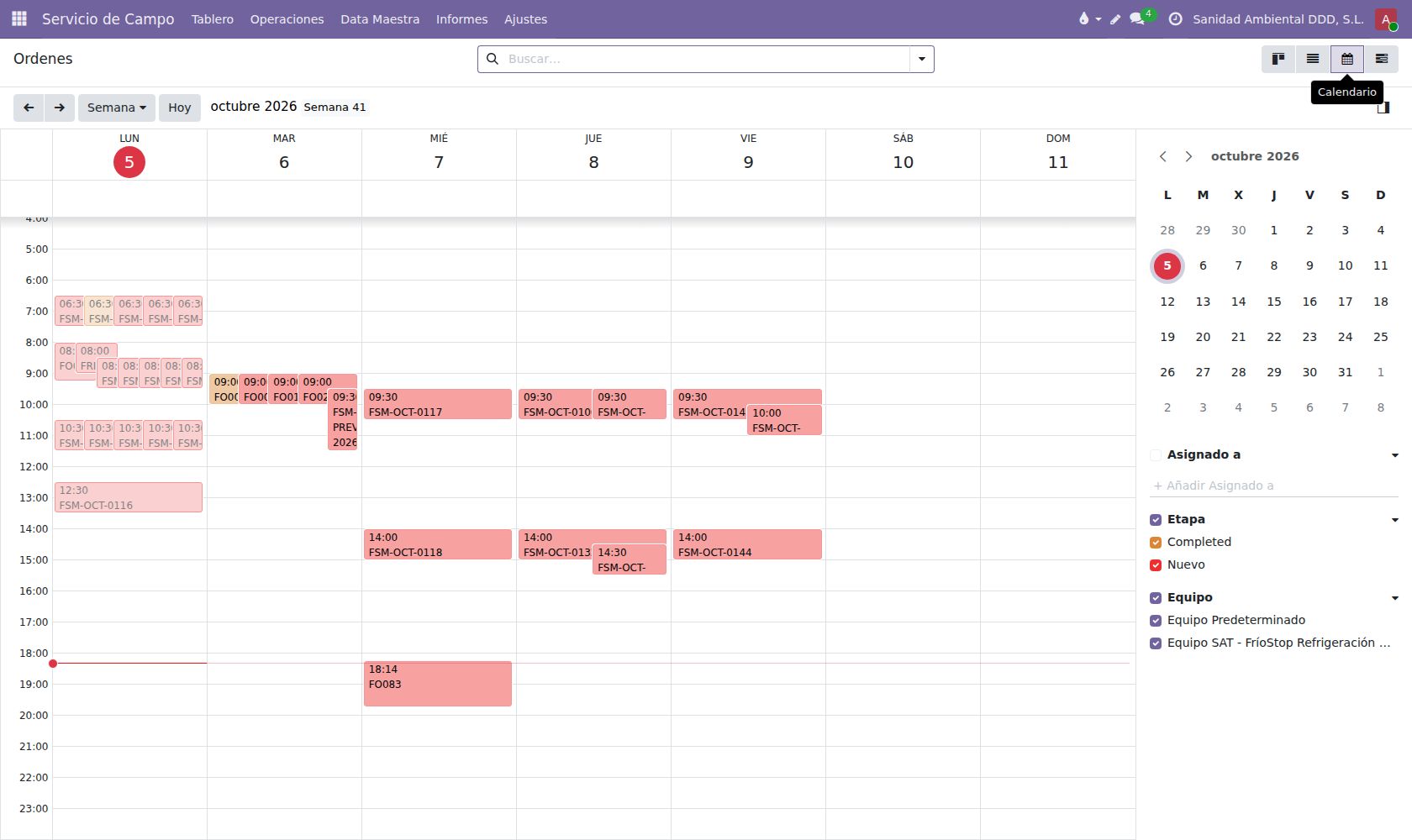This screenshot has width=1412, height=840.
Task: Switch to Kanban view
Action: (1278, 59)
